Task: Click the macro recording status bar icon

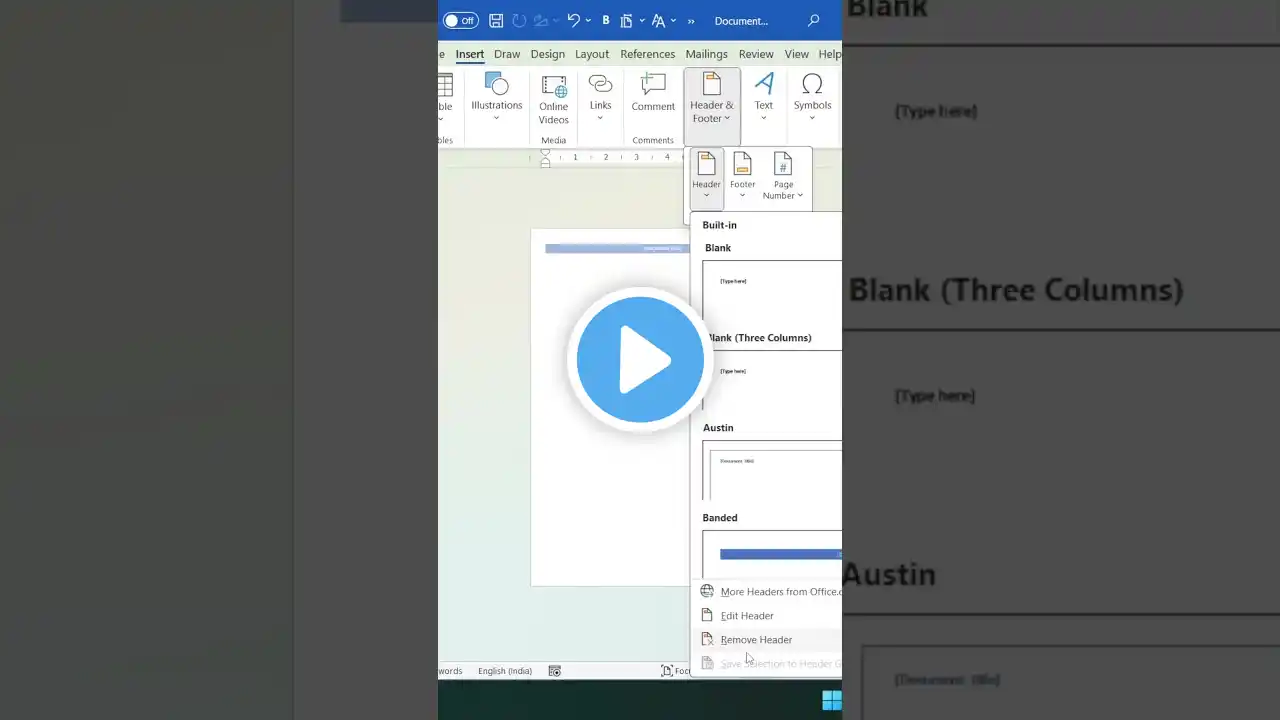Action: [555, 671]
